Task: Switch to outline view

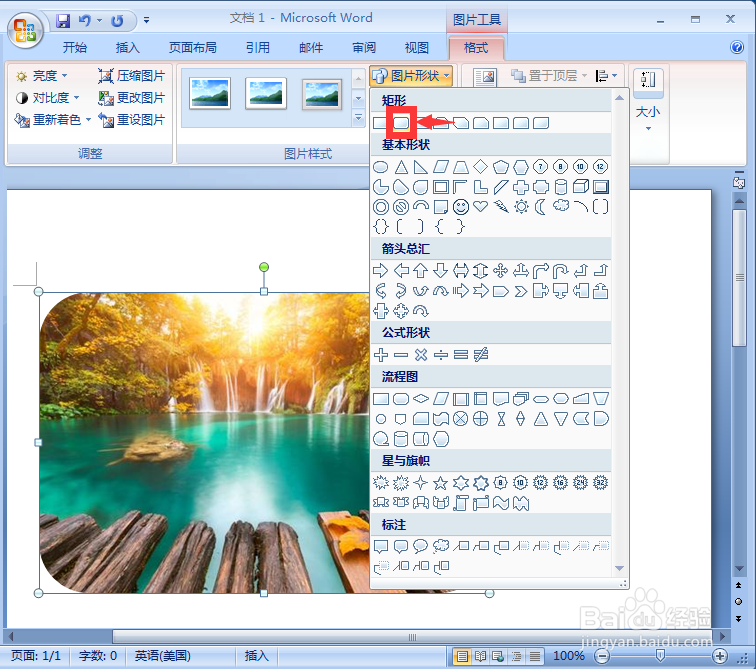Action: point(516,656)
